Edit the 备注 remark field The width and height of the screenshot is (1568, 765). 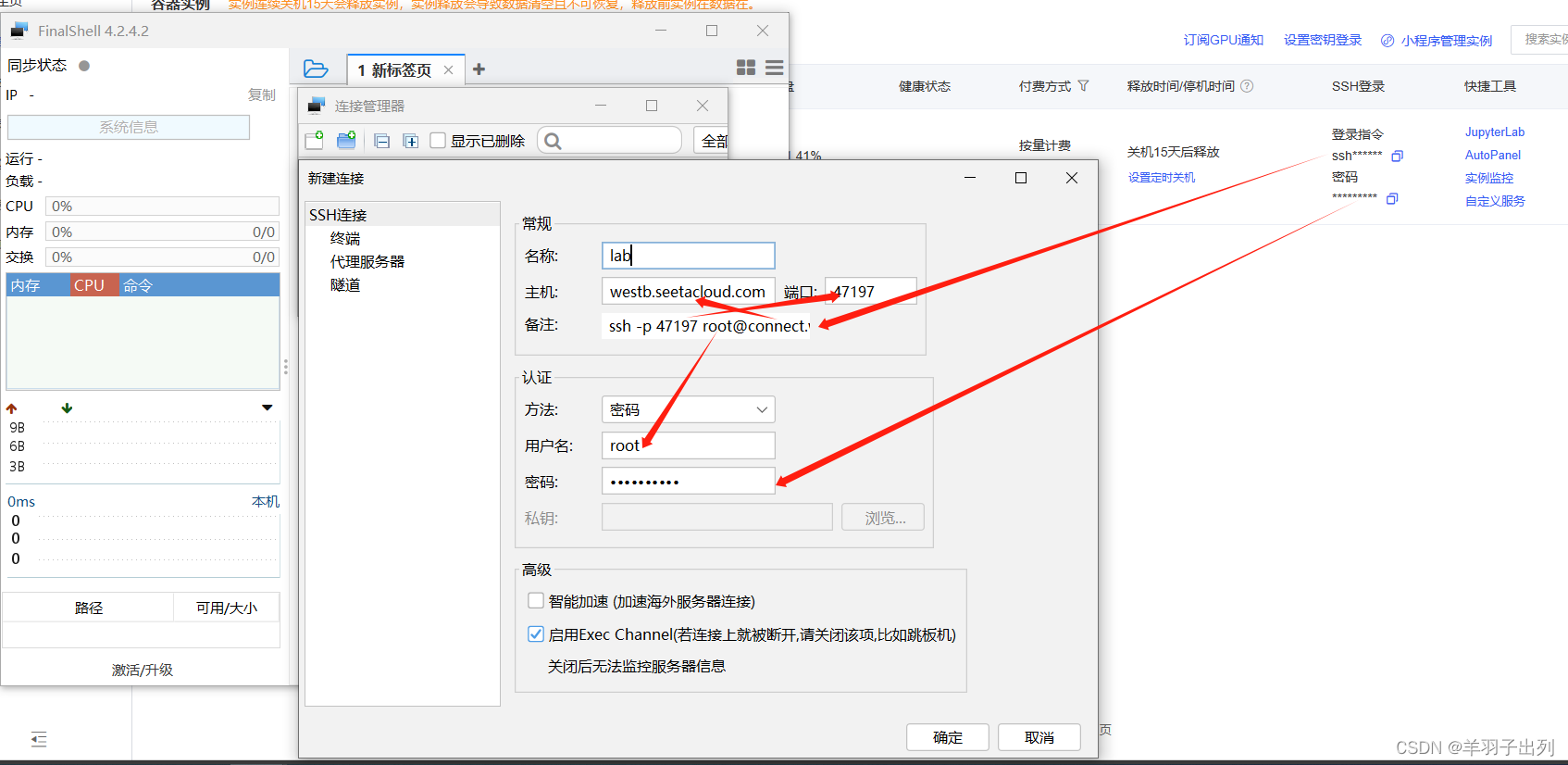coord(706,326)
